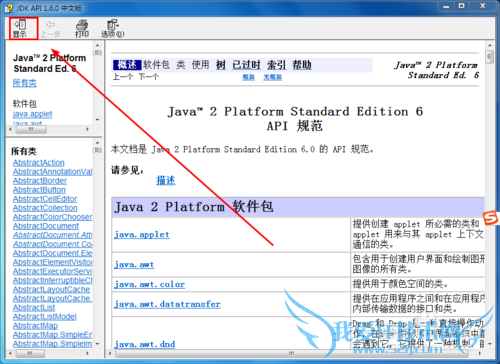Click the Print (打印) toolbar icon
This screenshot has height=364, width=500.
82,28
